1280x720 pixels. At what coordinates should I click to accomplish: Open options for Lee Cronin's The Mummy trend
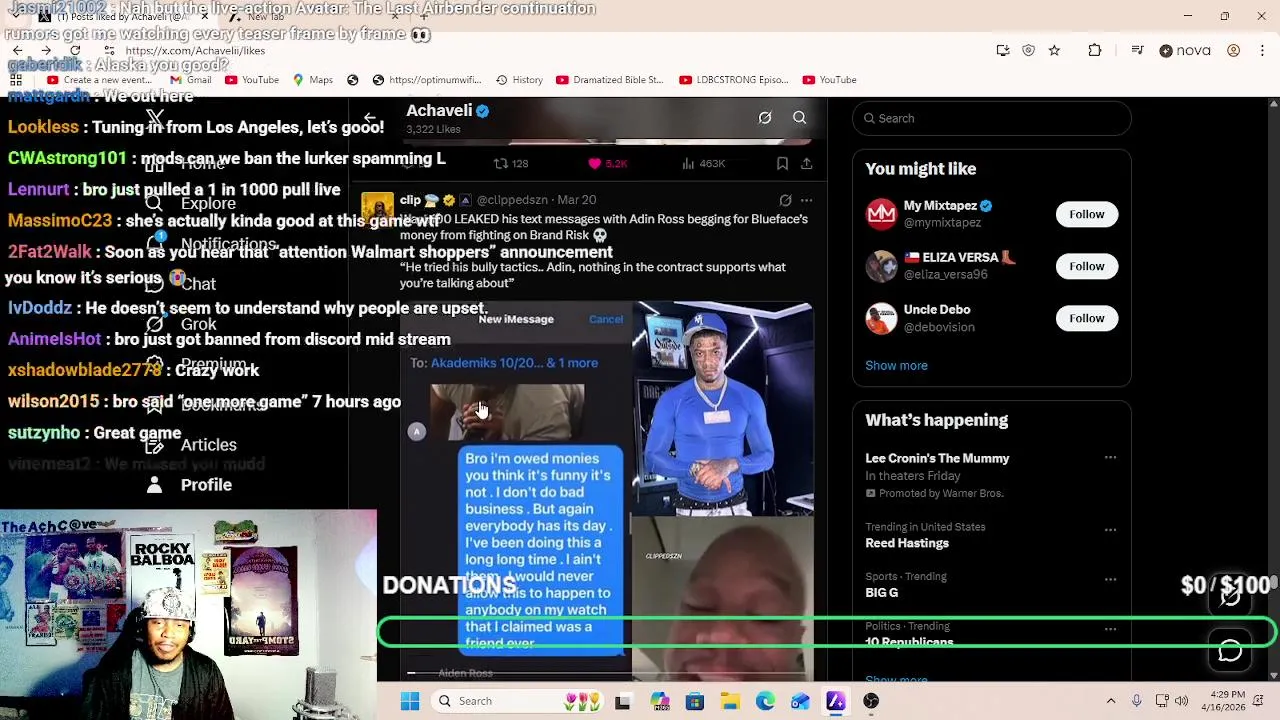1110,458
